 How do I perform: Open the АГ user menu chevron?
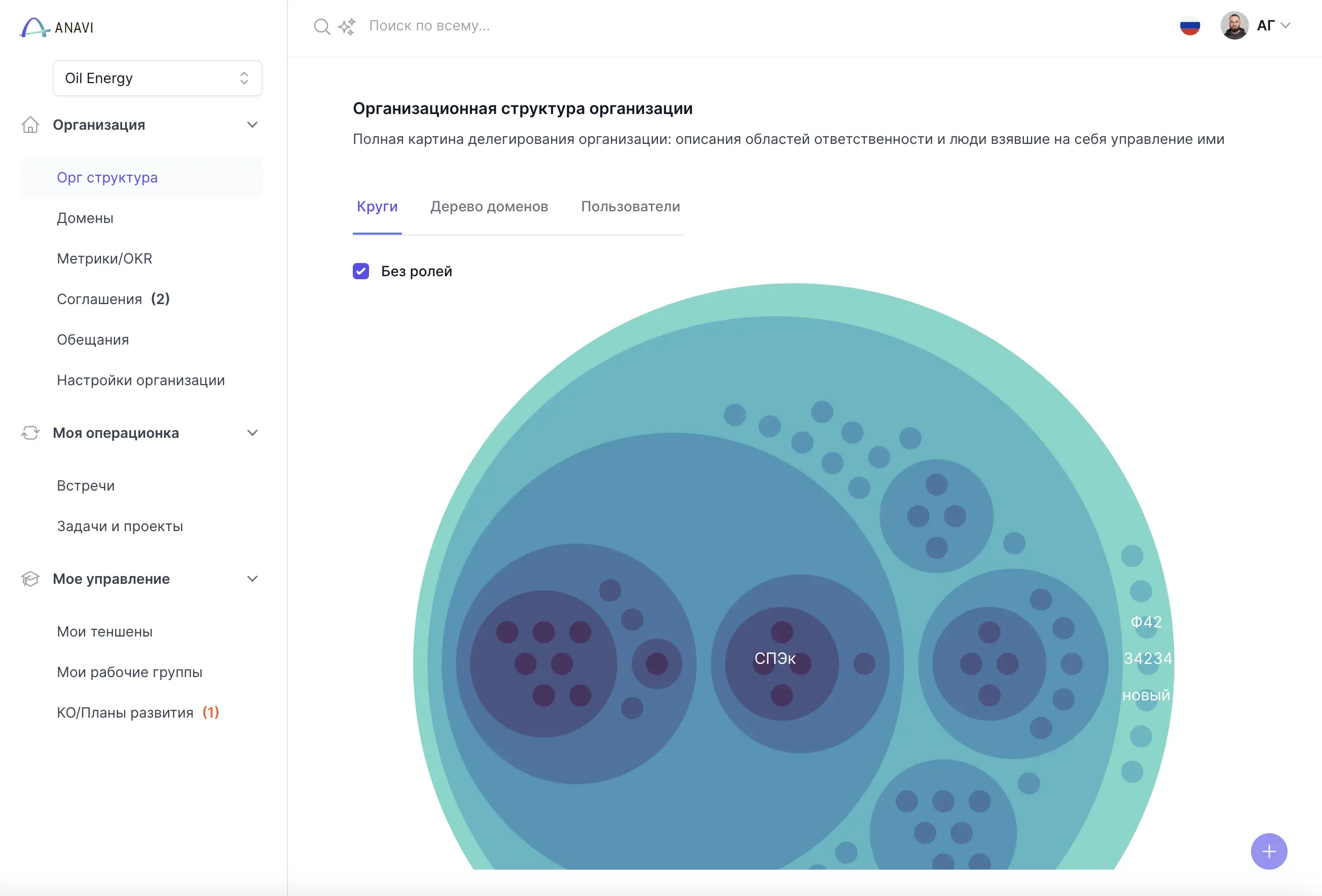click(x=1285, y=26)
